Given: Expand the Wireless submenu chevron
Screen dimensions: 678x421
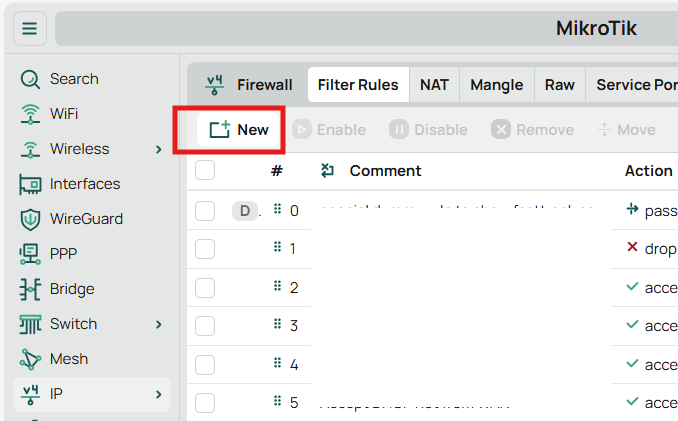Looking at the screenshot, I should pyautogui.click(x=159, y=150).
